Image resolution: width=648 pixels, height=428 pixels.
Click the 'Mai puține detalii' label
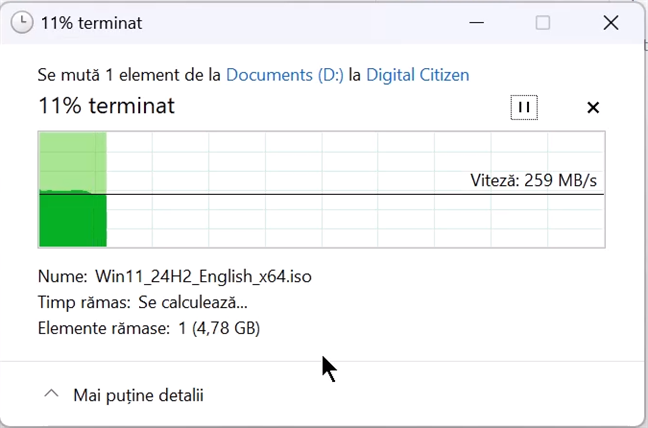pos(138,395)
